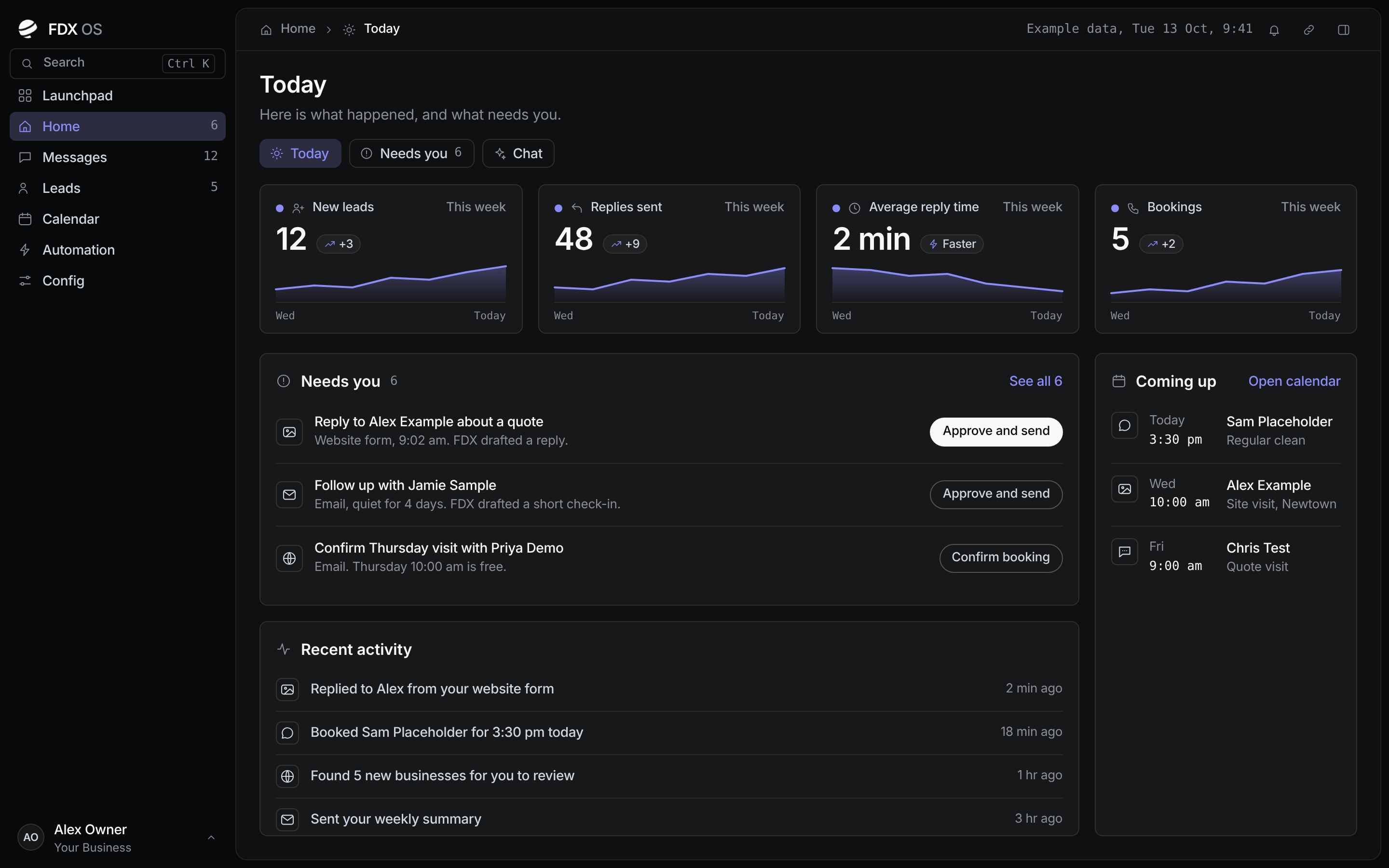This screenshot has width=1389, height=868.
Task: Click the copy link icon in header
Action: [1308, 30]
